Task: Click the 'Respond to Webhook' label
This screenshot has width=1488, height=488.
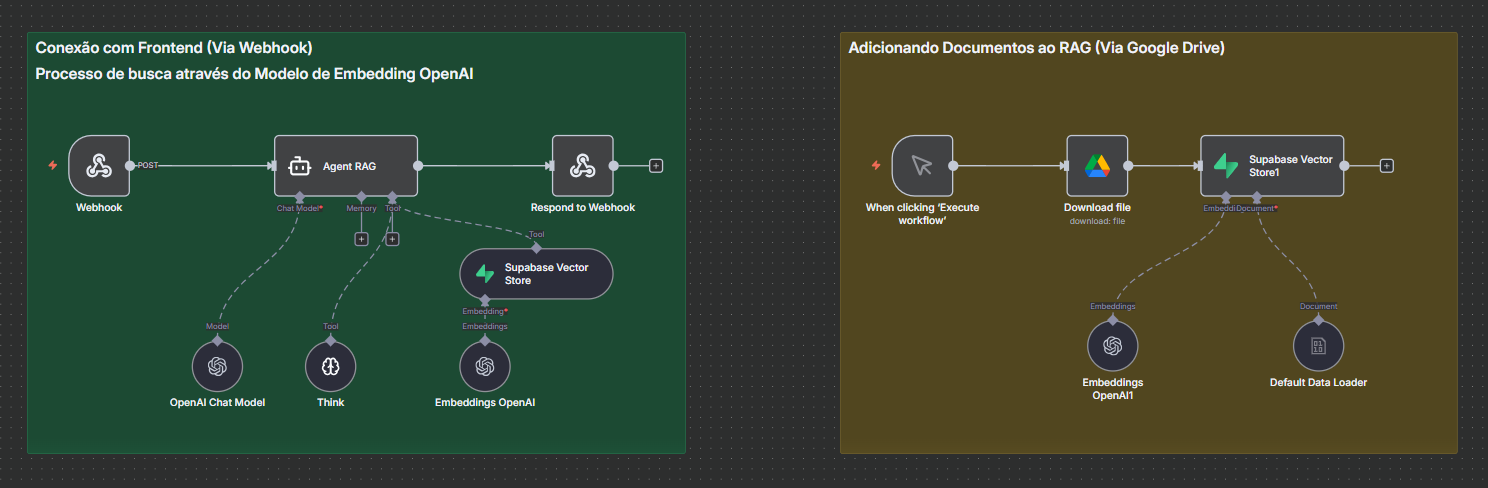Action: coord(583,208)
